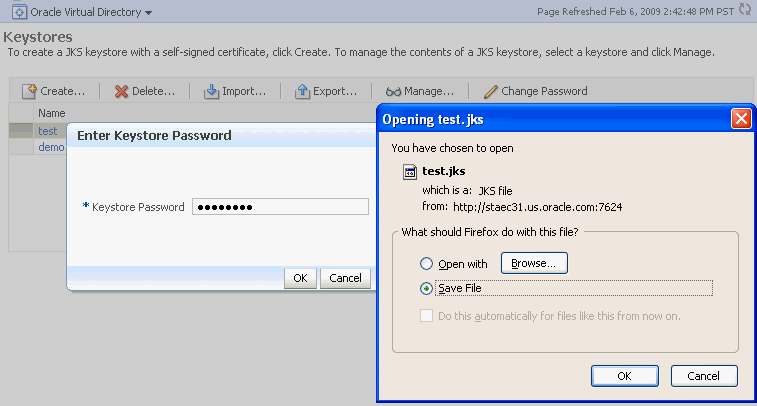
Task: Open the demo keystore link
Action: click(x=51, y=147)
